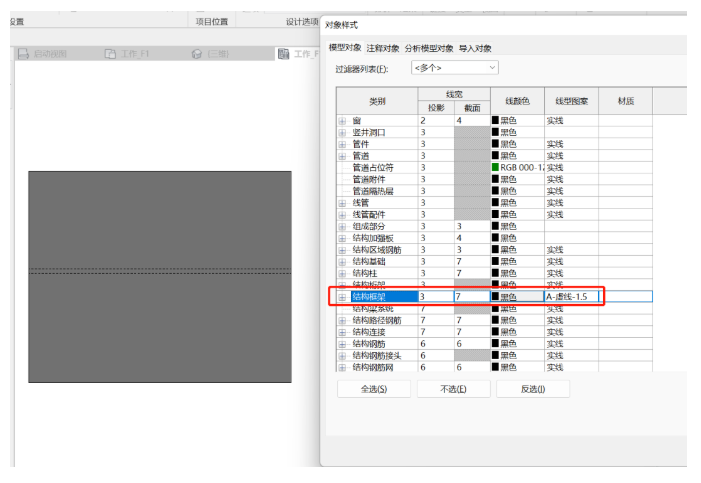Click the 投影 value 2 for 窗

click(x=436, y=121)
